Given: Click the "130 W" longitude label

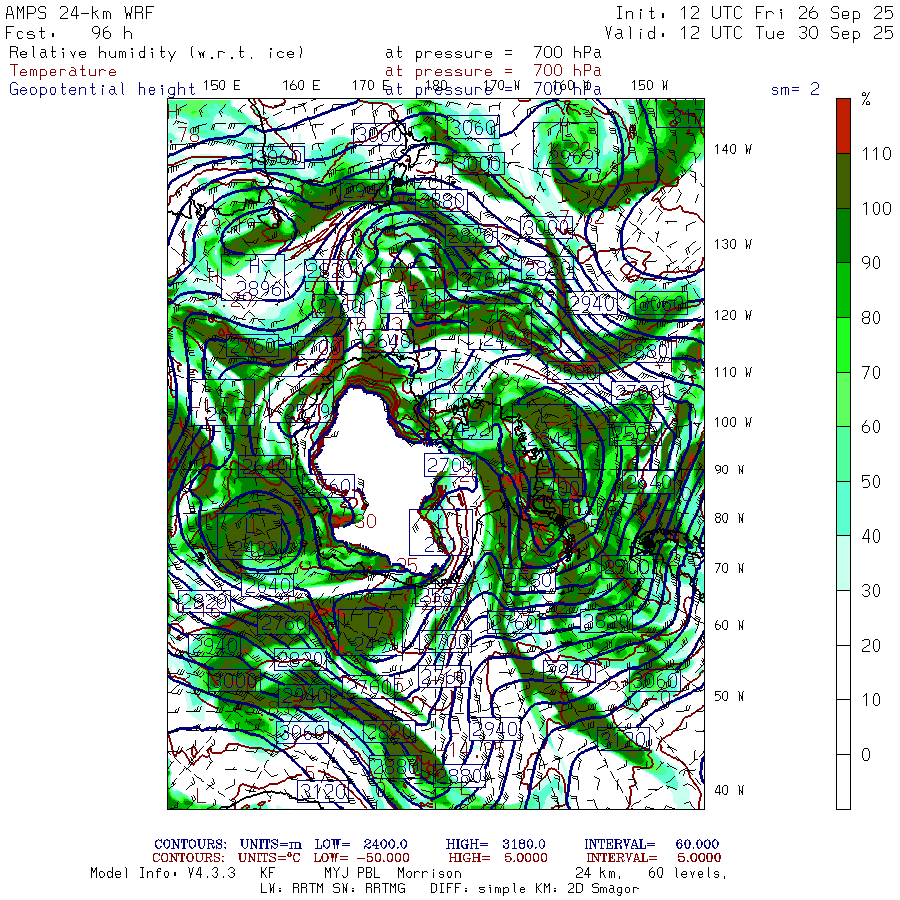Looking at the screenshot, I should pyautogui.click(x=732, y=244).
